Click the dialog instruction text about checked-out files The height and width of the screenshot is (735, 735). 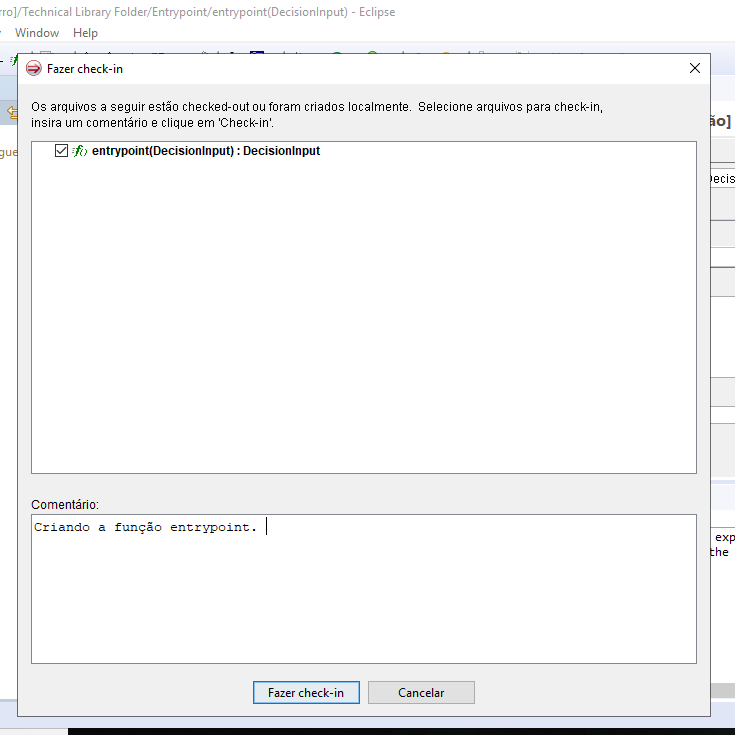point(317,114)
